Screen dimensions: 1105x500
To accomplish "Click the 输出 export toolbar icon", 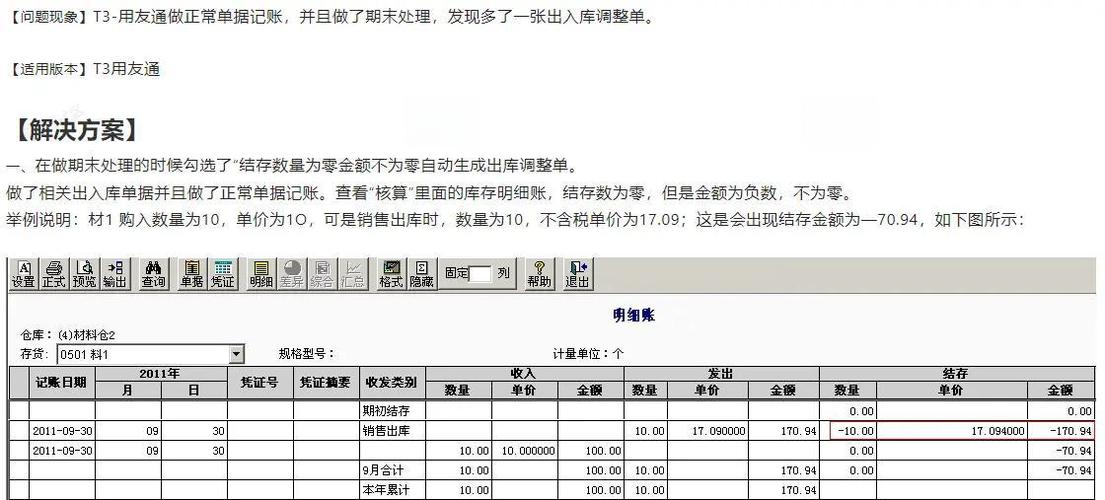I will point(115,274).
